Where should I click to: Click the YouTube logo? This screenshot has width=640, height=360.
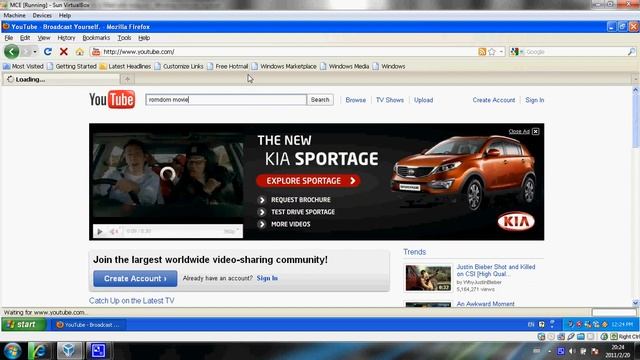click(x=112, y=100)
